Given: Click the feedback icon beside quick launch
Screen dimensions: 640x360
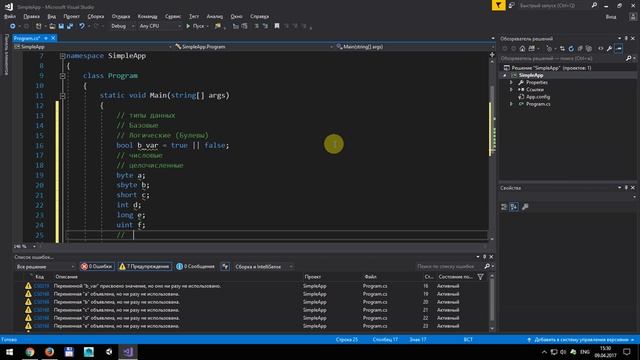Looking at the screenshot, I should 511,5.
